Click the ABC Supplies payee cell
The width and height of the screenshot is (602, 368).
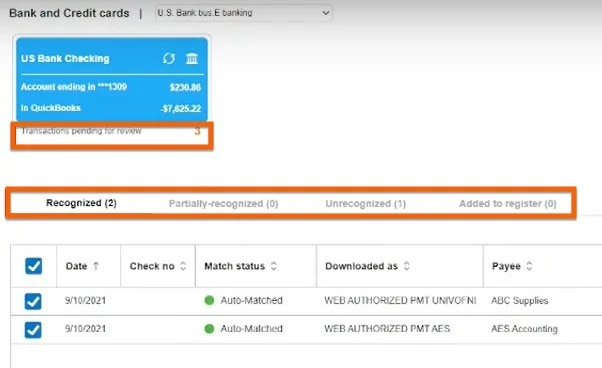click(519, 300)
